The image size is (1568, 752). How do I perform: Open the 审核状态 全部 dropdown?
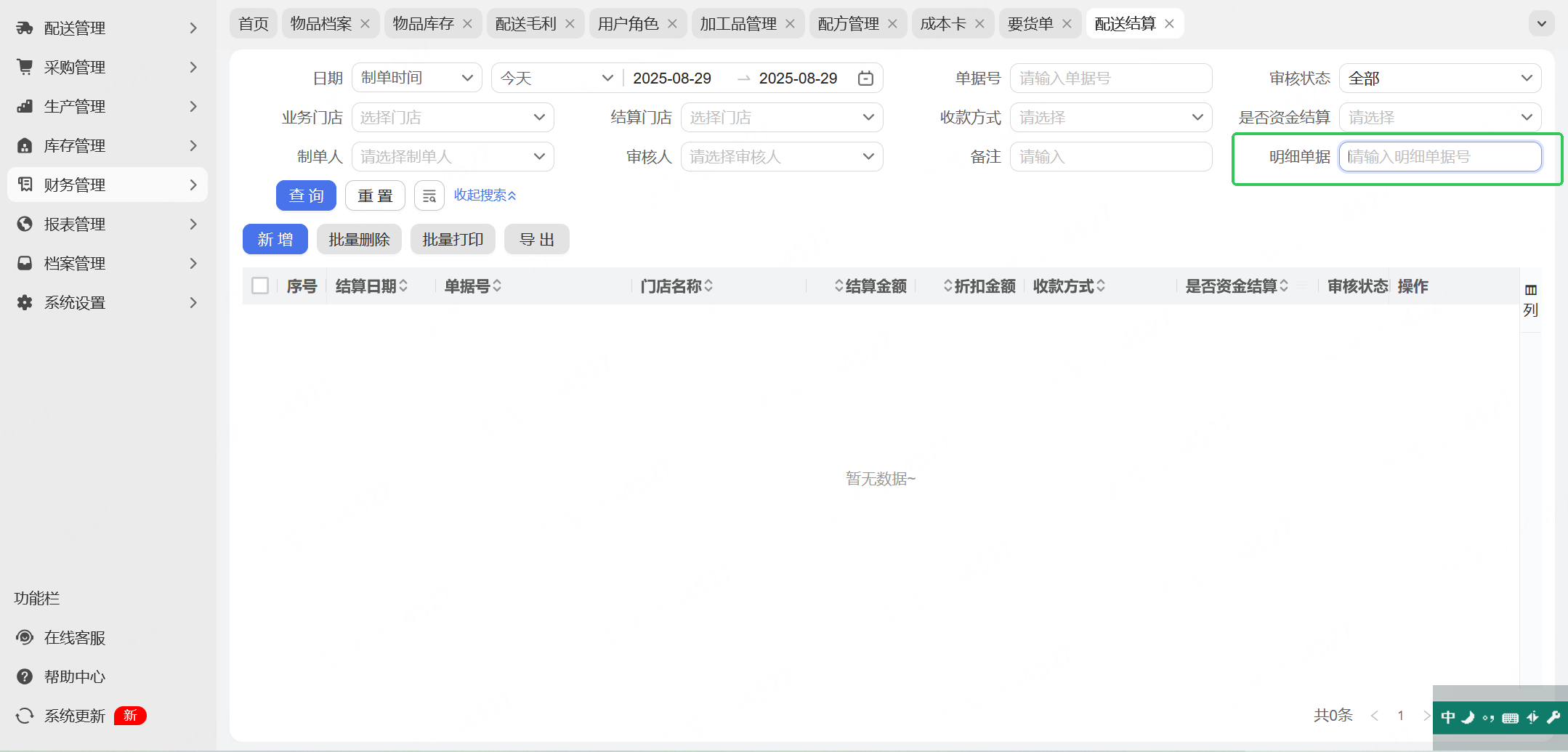click(x=1440, y=78)
